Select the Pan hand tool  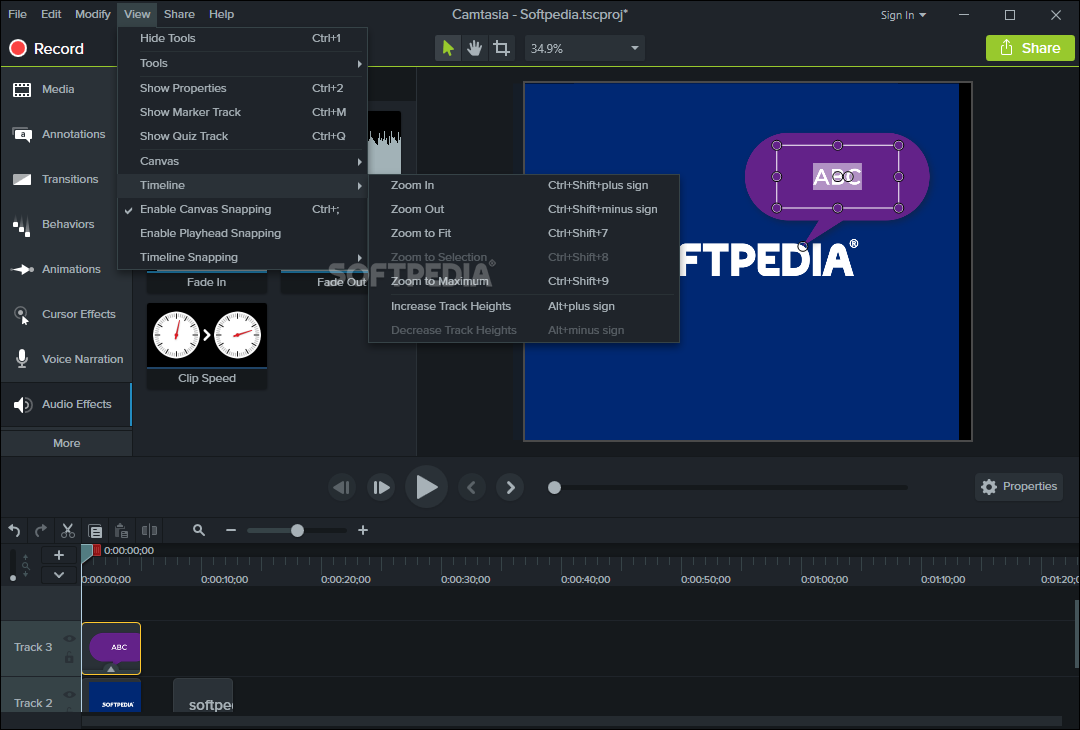point(475,48)
